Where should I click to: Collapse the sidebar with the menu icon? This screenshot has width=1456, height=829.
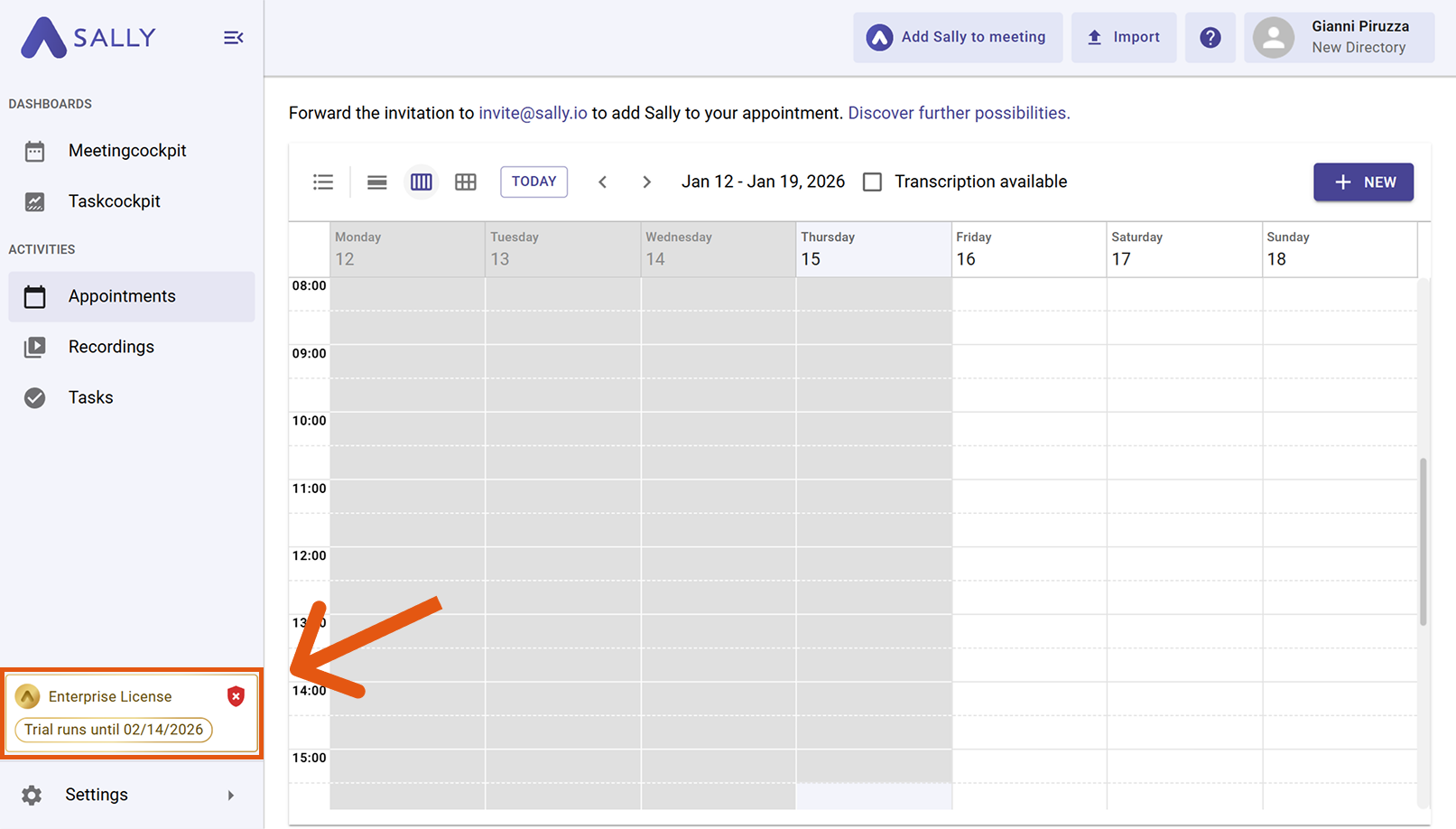[x=233, y=38]
